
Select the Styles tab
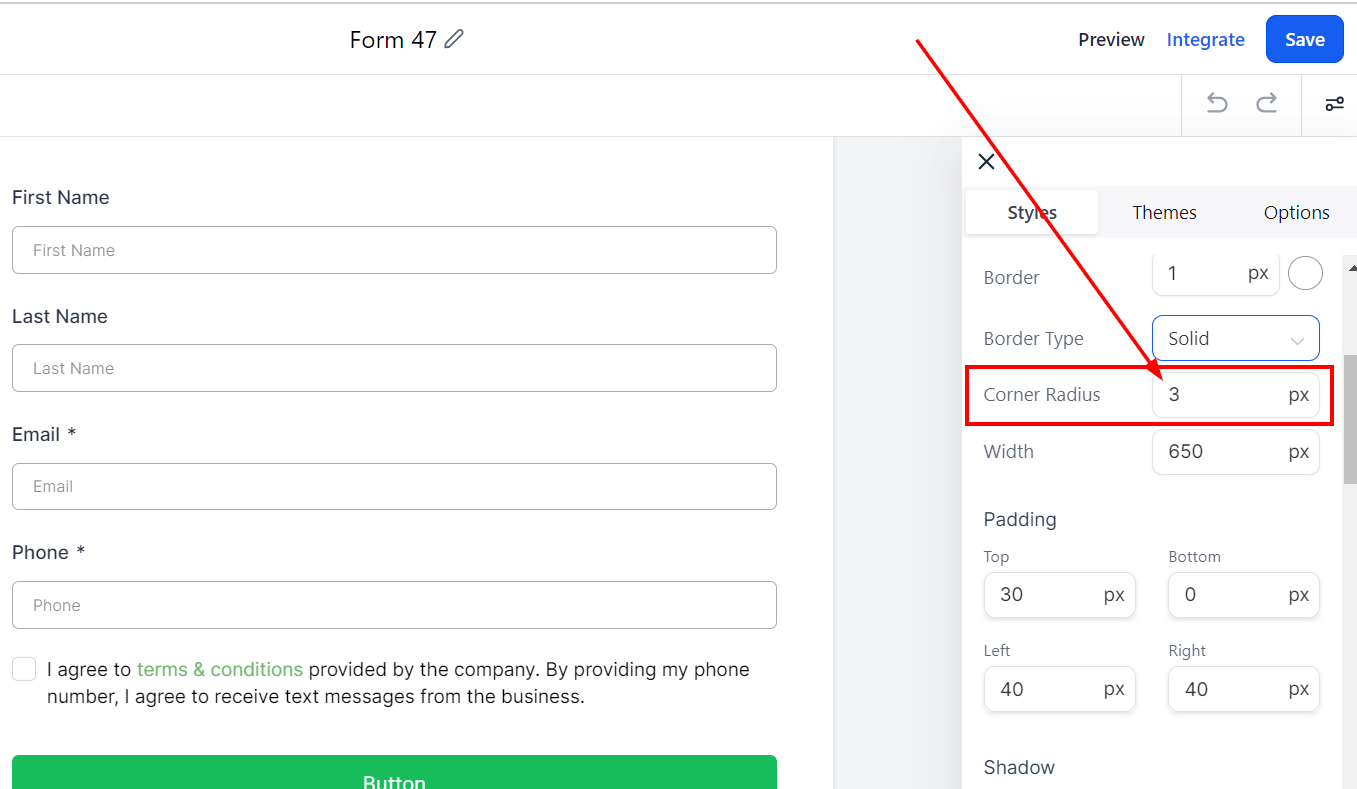1032,212
